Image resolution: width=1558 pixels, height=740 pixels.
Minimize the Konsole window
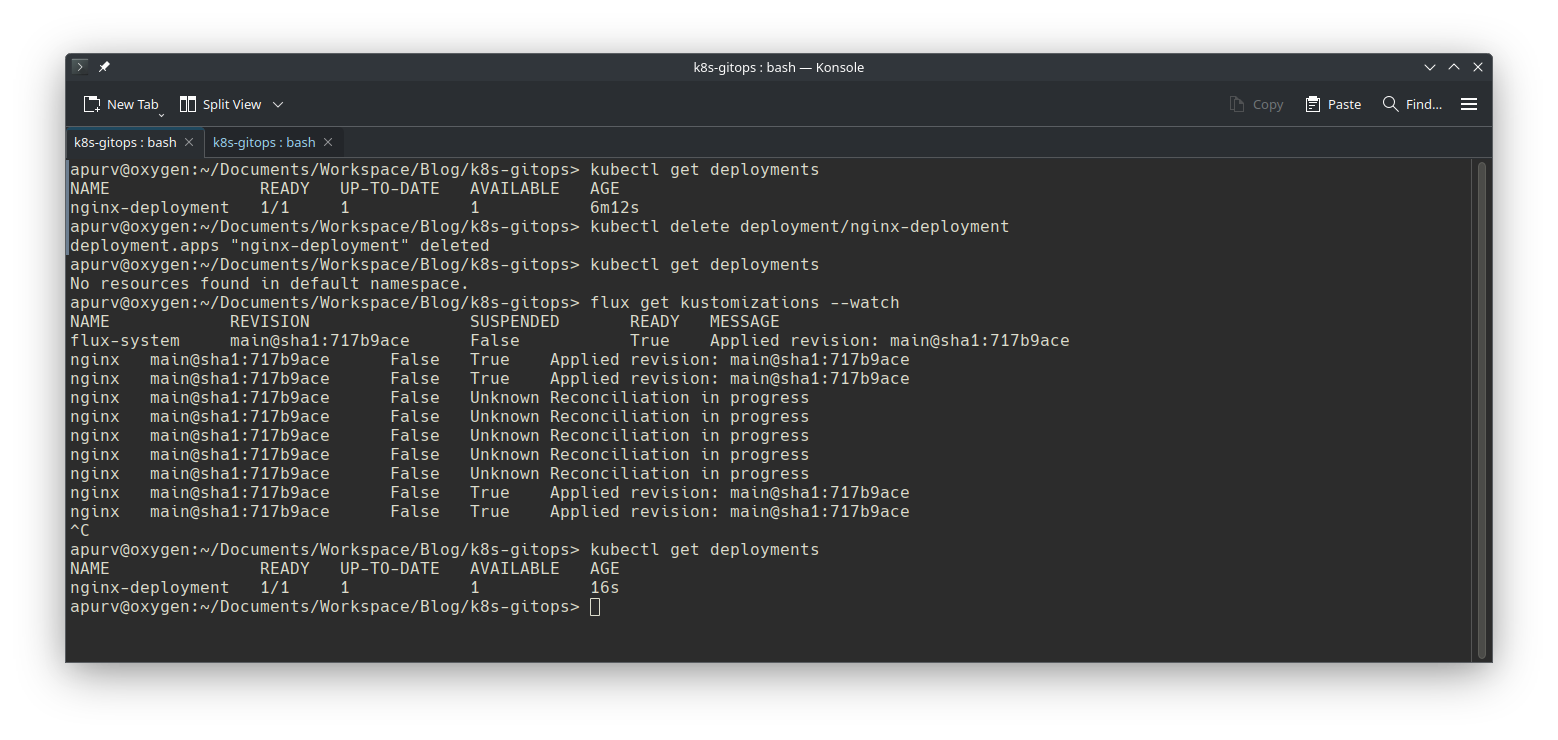tap(1430, 67)
